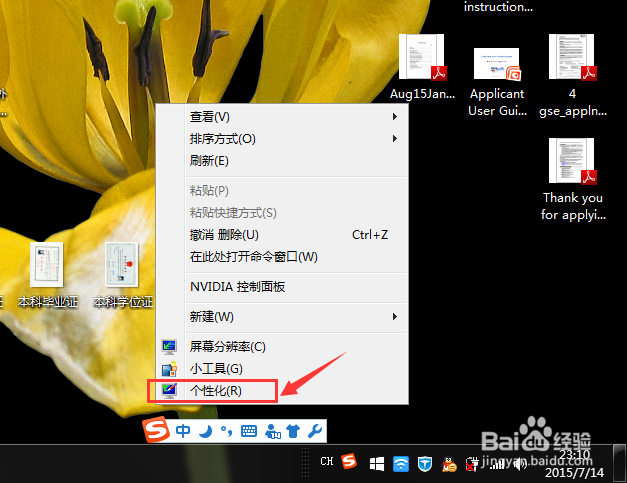Open the Aug15Jan... PDF desktop file
The width and height of the screenshot is (627, 483).
point(422,67)
